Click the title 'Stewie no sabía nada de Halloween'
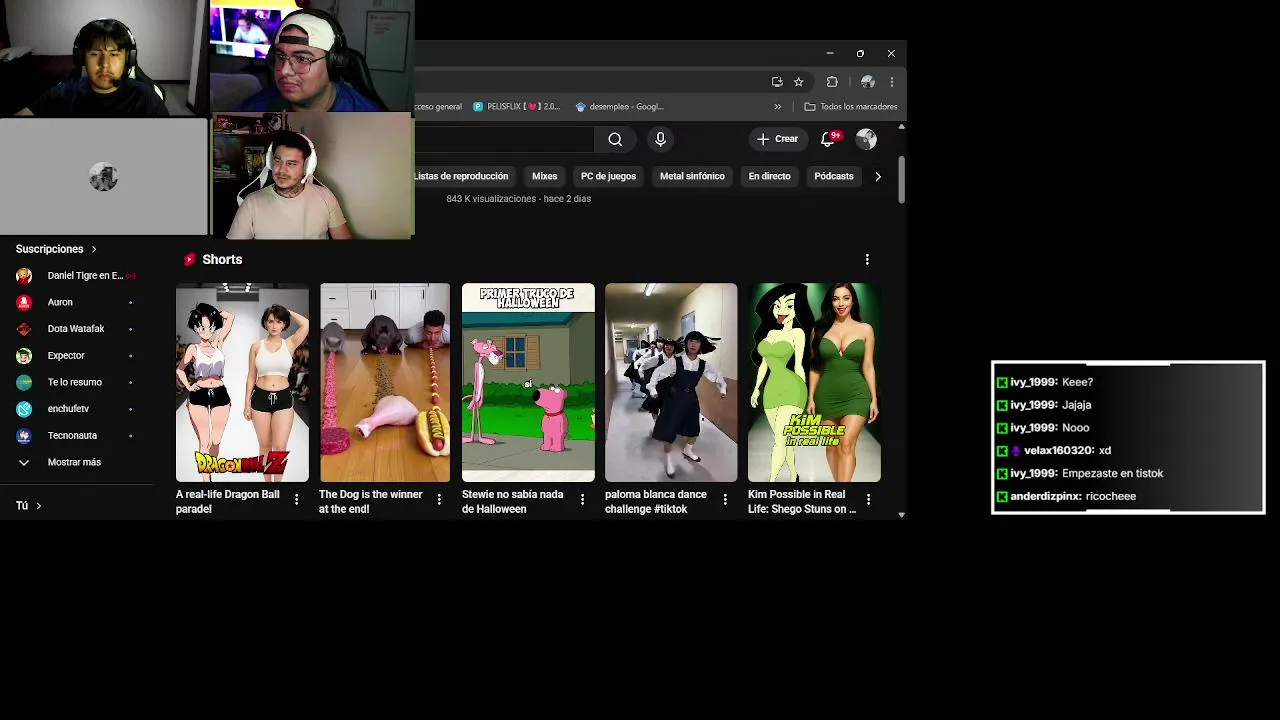Viewport: 1280px width, 720px height. click(x=513, y=501)
